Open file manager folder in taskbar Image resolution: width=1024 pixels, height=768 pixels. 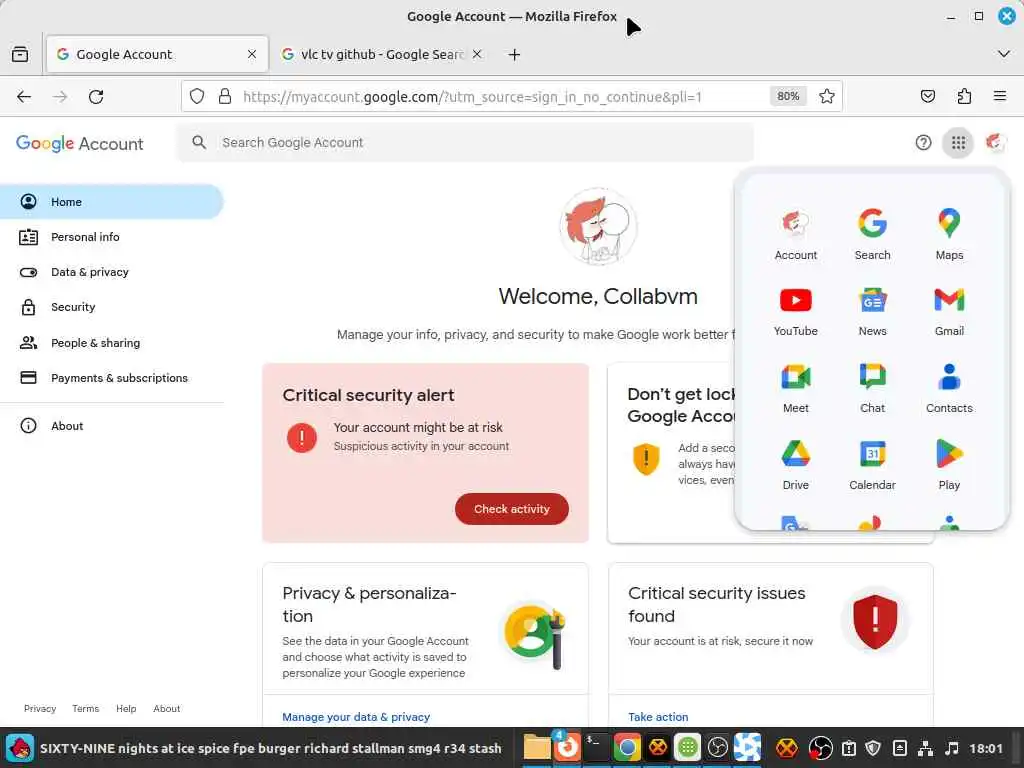click(x=537, y=747)
